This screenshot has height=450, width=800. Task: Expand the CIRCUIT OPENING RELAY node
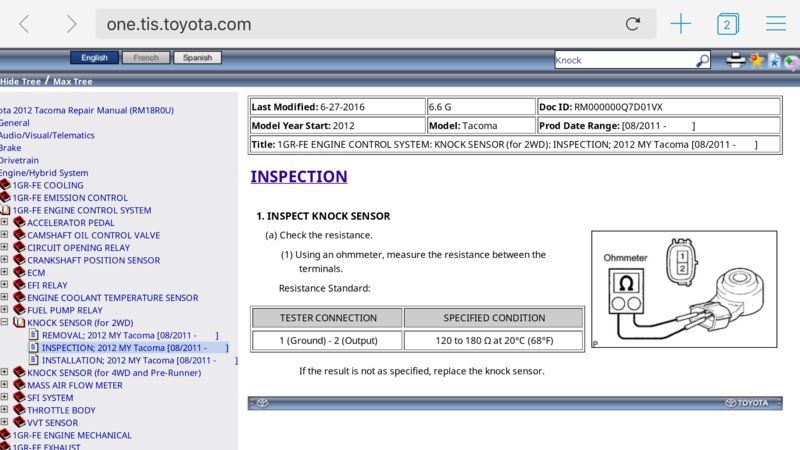click(4, 247)
